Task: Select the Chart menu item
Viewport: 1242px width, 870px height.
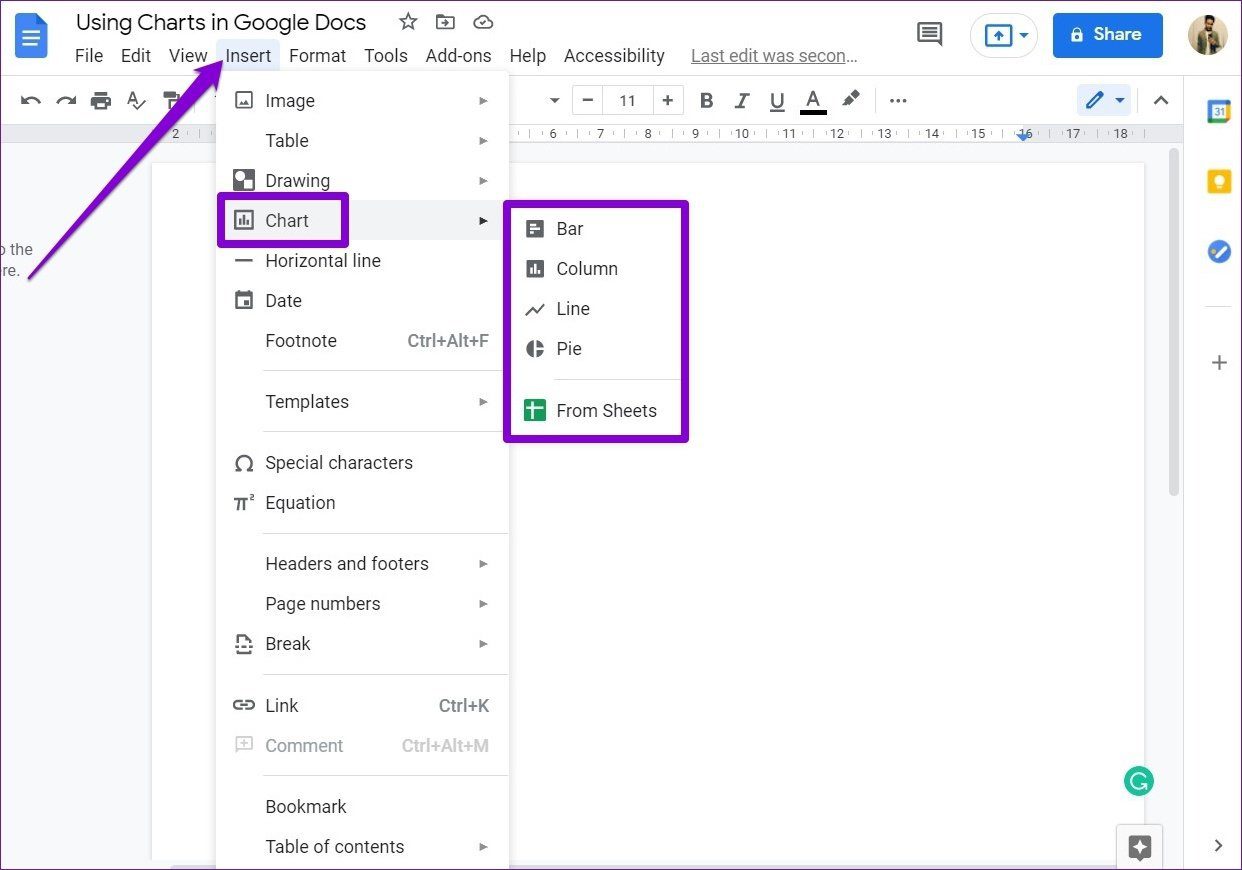Action: tap(362, 220)
